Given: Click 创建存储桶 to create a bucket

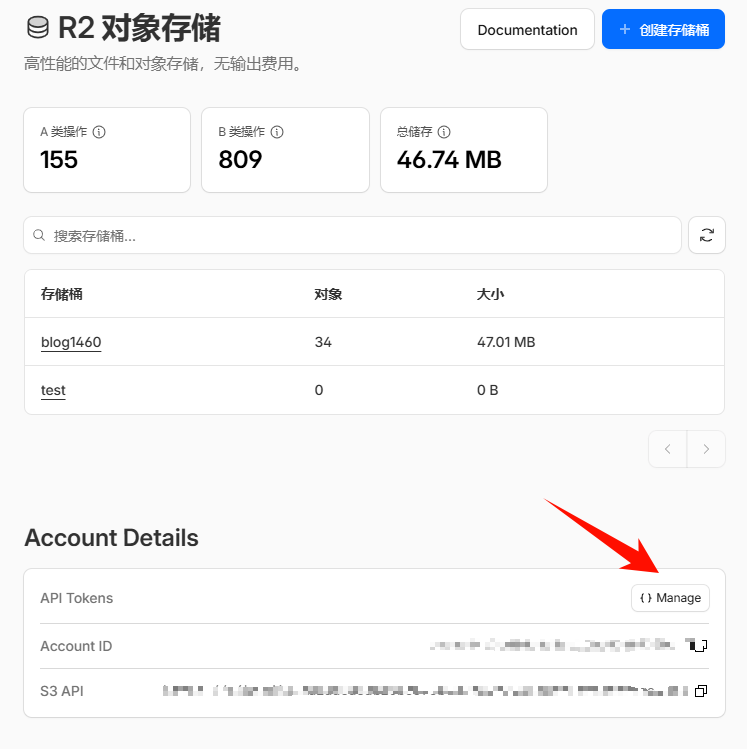Looking at the screenshot, I should 663,30.
